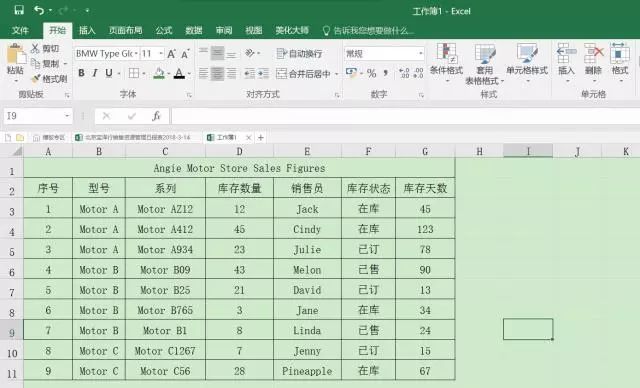Open Format as Table (套用表格格式)

pyautogui.click(x=484, y=64)
